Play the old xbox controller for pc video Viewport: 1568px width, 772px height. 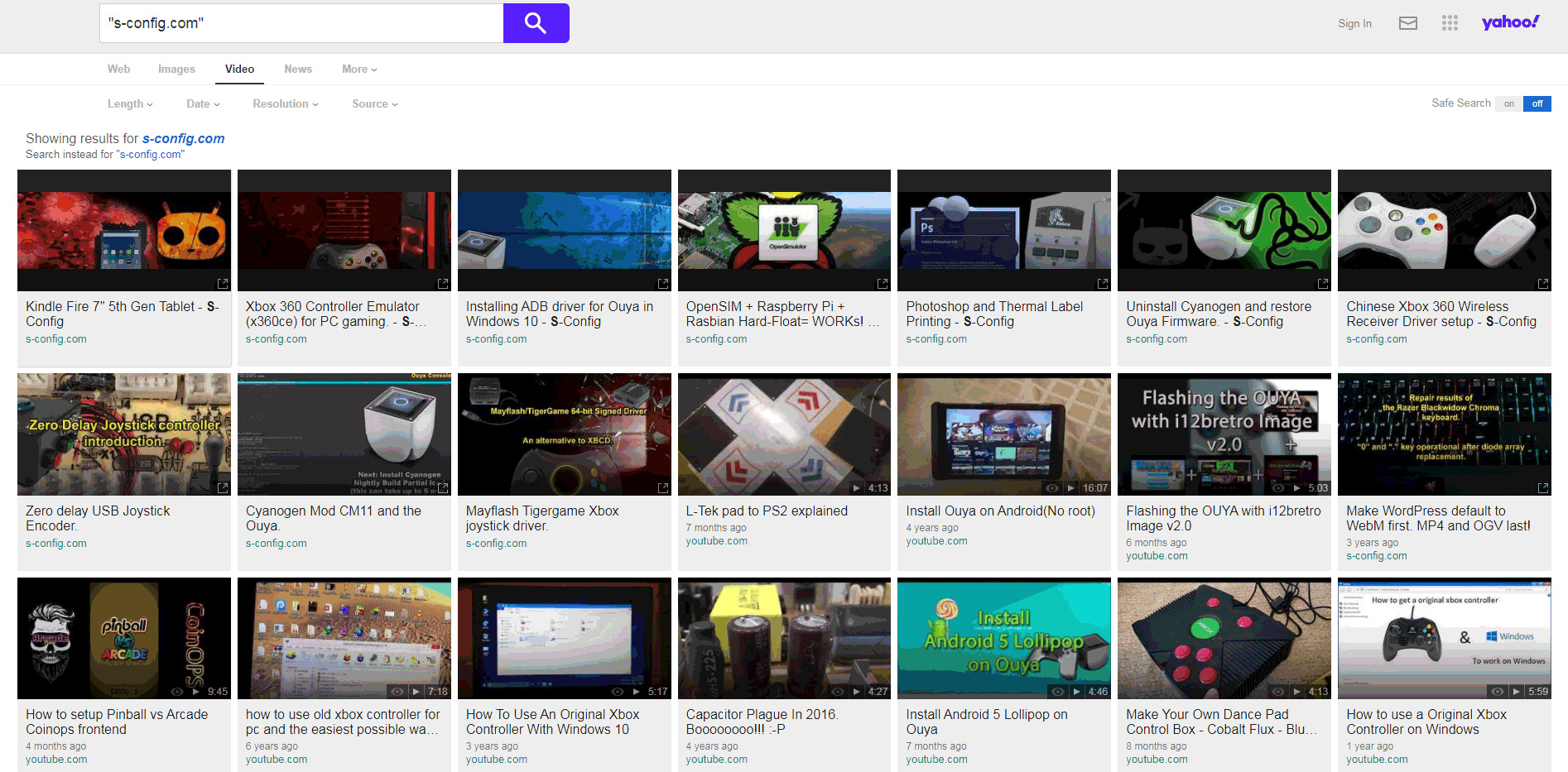click(416, 692)
